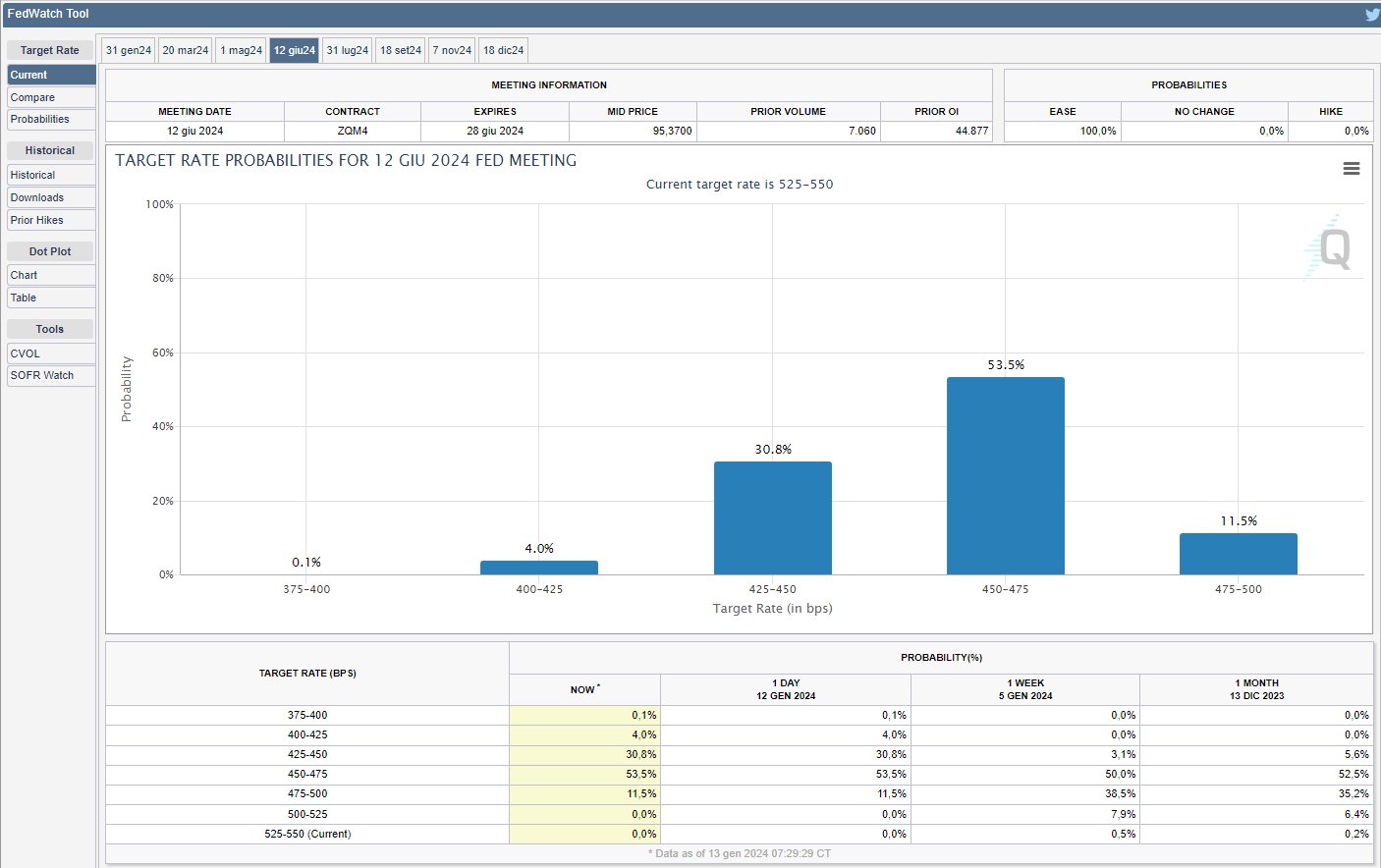Screen dimensions: 1381x868
Task: Open Prior Hikes in the sidebar
Action: click(x=51, y=220)
